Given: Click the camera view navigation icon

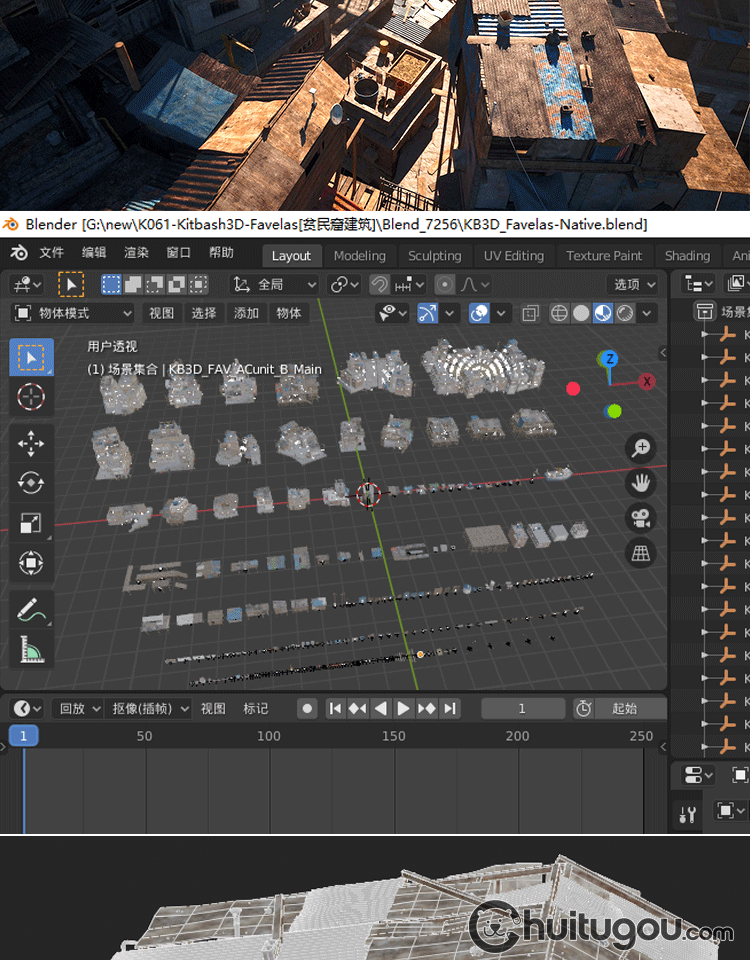Looking at the screenshot, I should [x=640, y=517].
